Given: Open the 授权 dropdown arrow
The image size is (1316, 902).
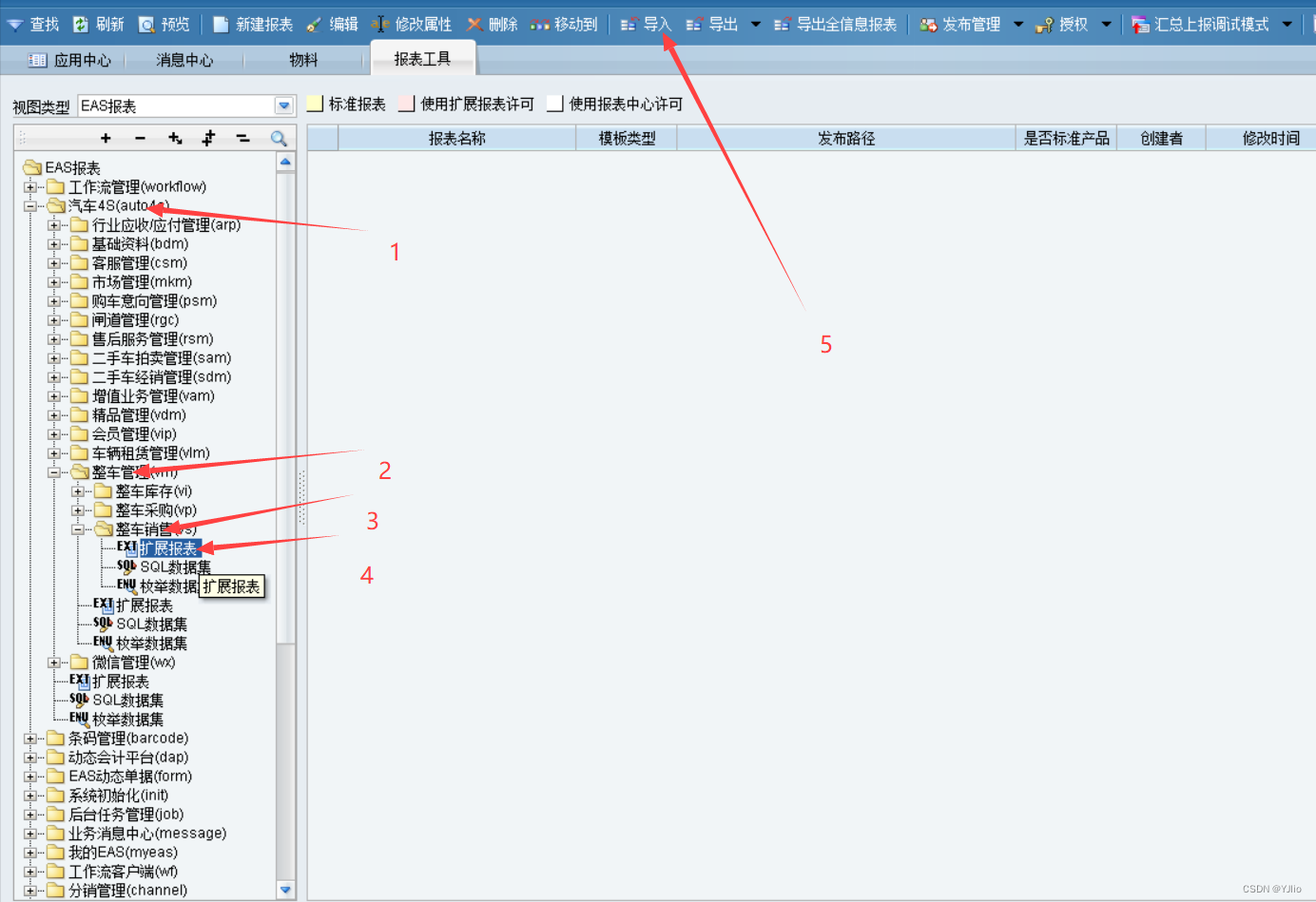Looking at the screenshot, I should tap(1106, 25).
